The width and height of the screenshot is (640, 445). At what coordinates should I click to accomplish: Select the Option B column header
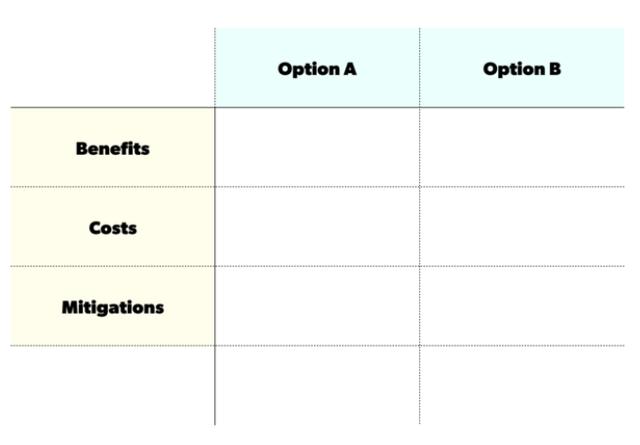click(522, 68)
